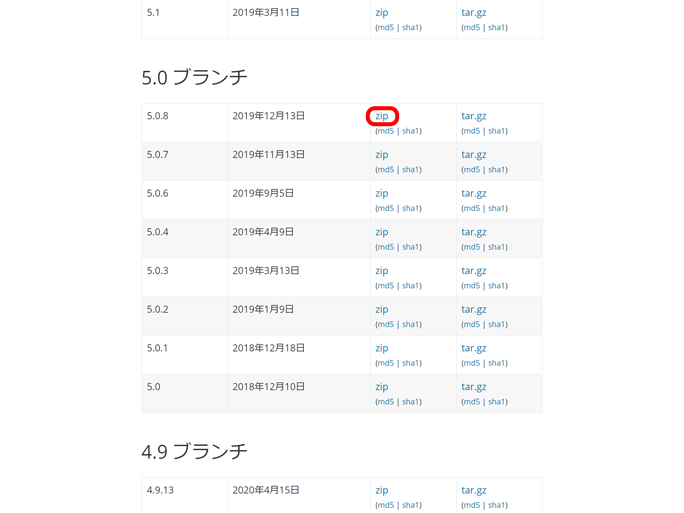
Task: Open md5 for zip dated 2018年12月10日
Action: [385, 402]
